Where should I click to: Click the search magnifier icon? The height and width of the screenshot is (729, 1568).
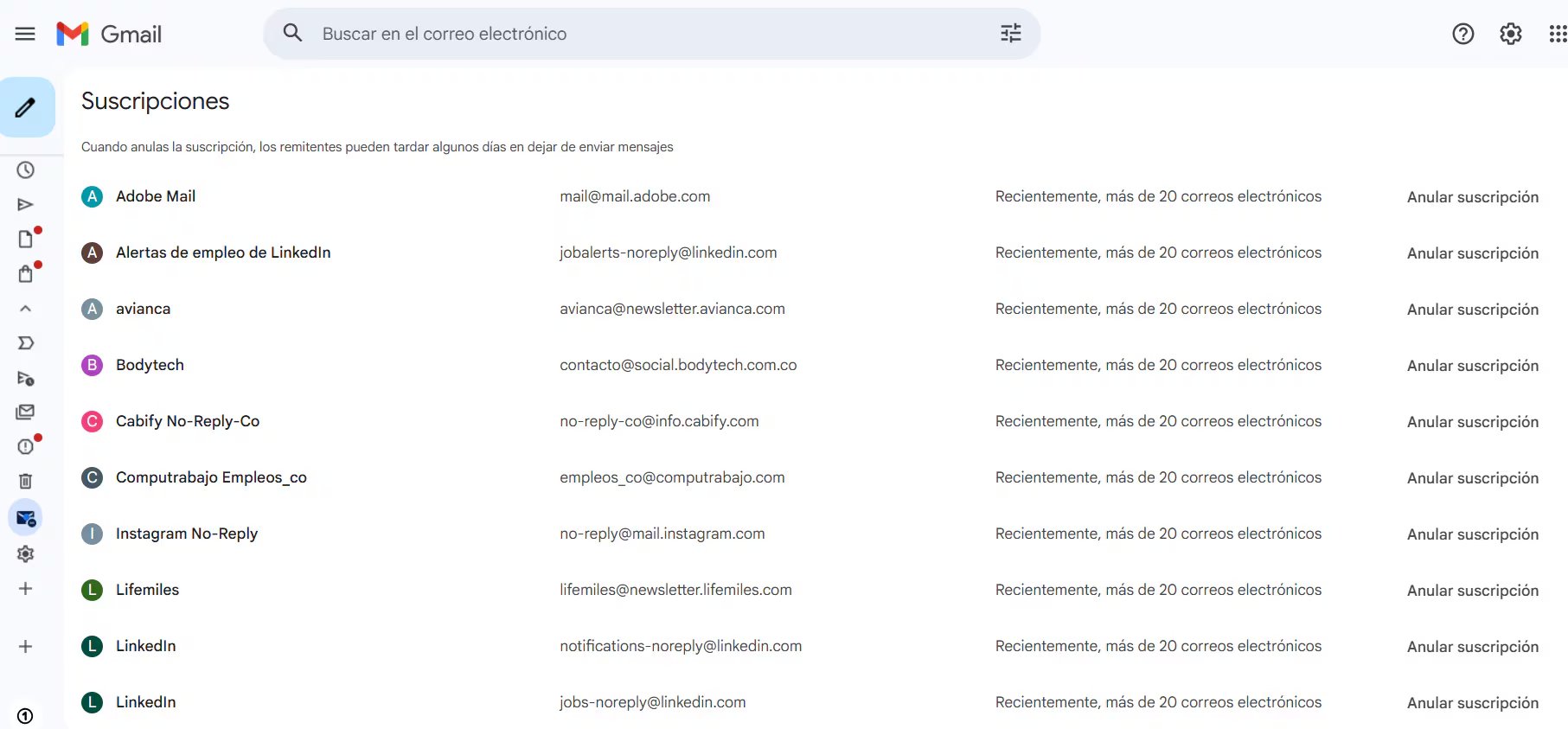tap(292, 33)
